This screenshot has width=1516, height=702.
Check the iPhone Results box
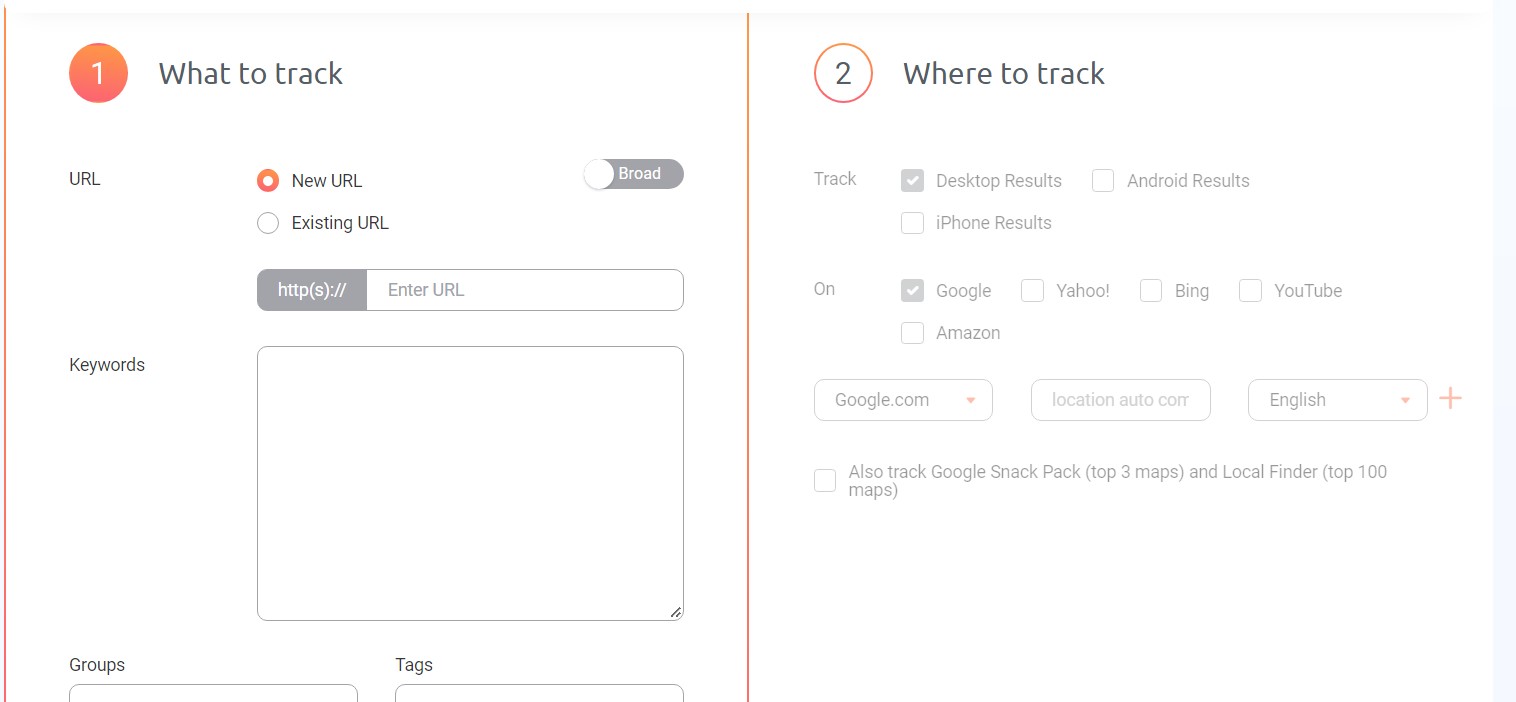(912, 223)
